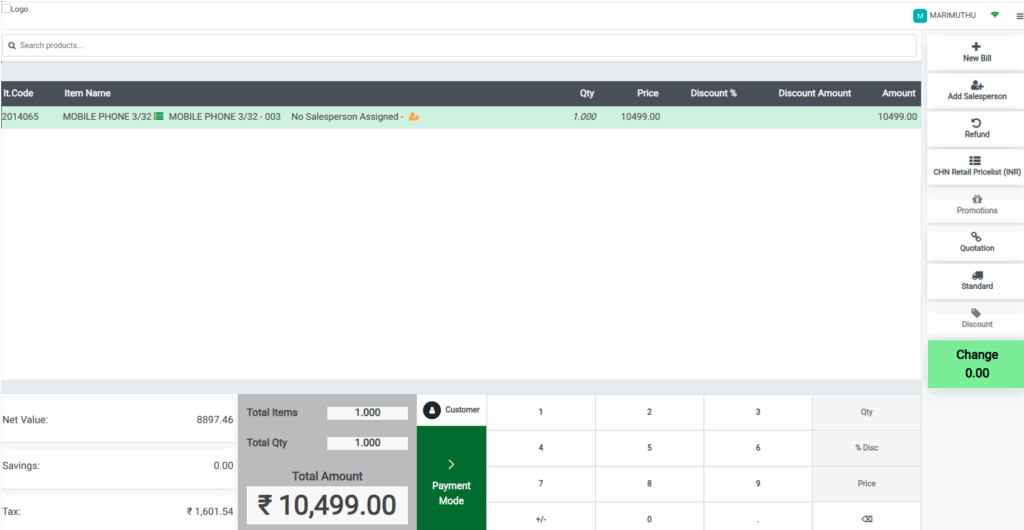Click the search magnifier icon
Screen dimensions: 1024x530
click(x=12, y=46)
